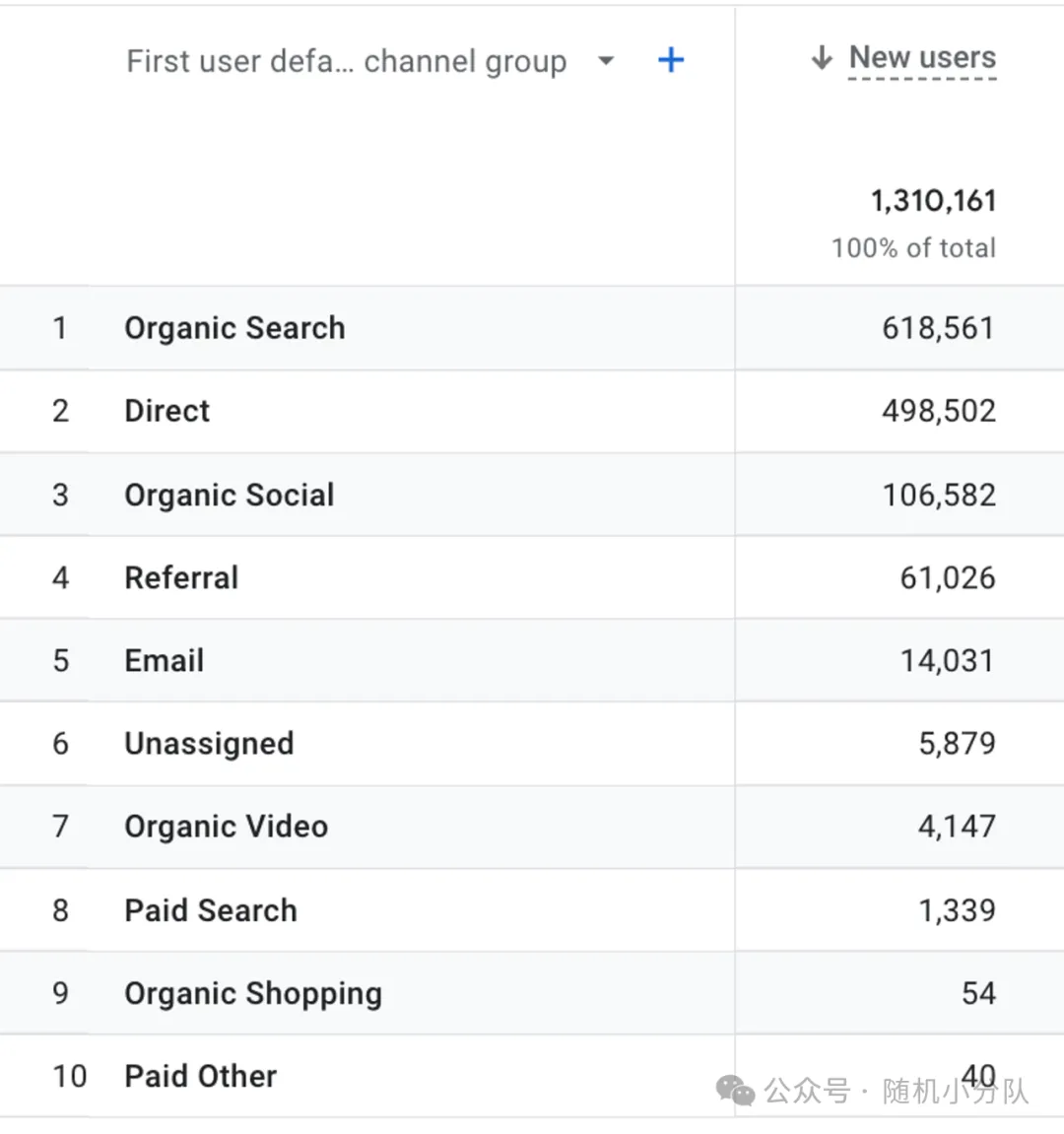The image size is (1064, 1134).
Task: Select the Organic Shopping row
Action: coord(252,993)
